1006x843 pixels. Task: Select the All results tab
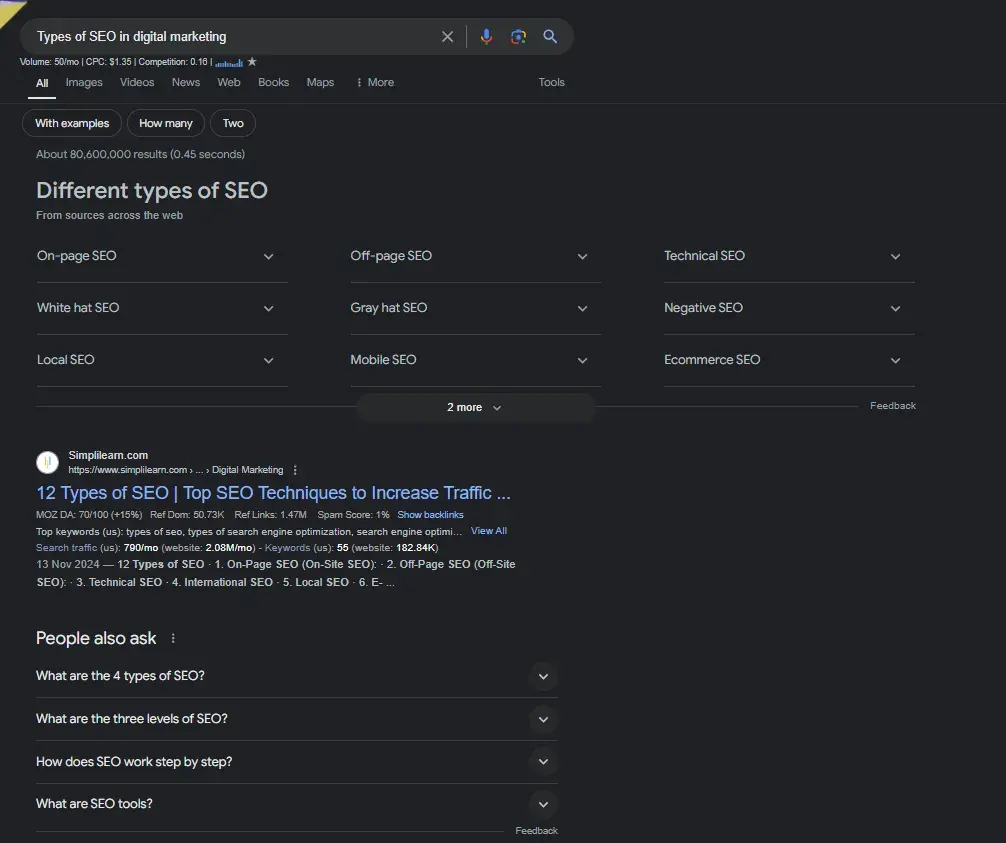(x=42, y=83)
